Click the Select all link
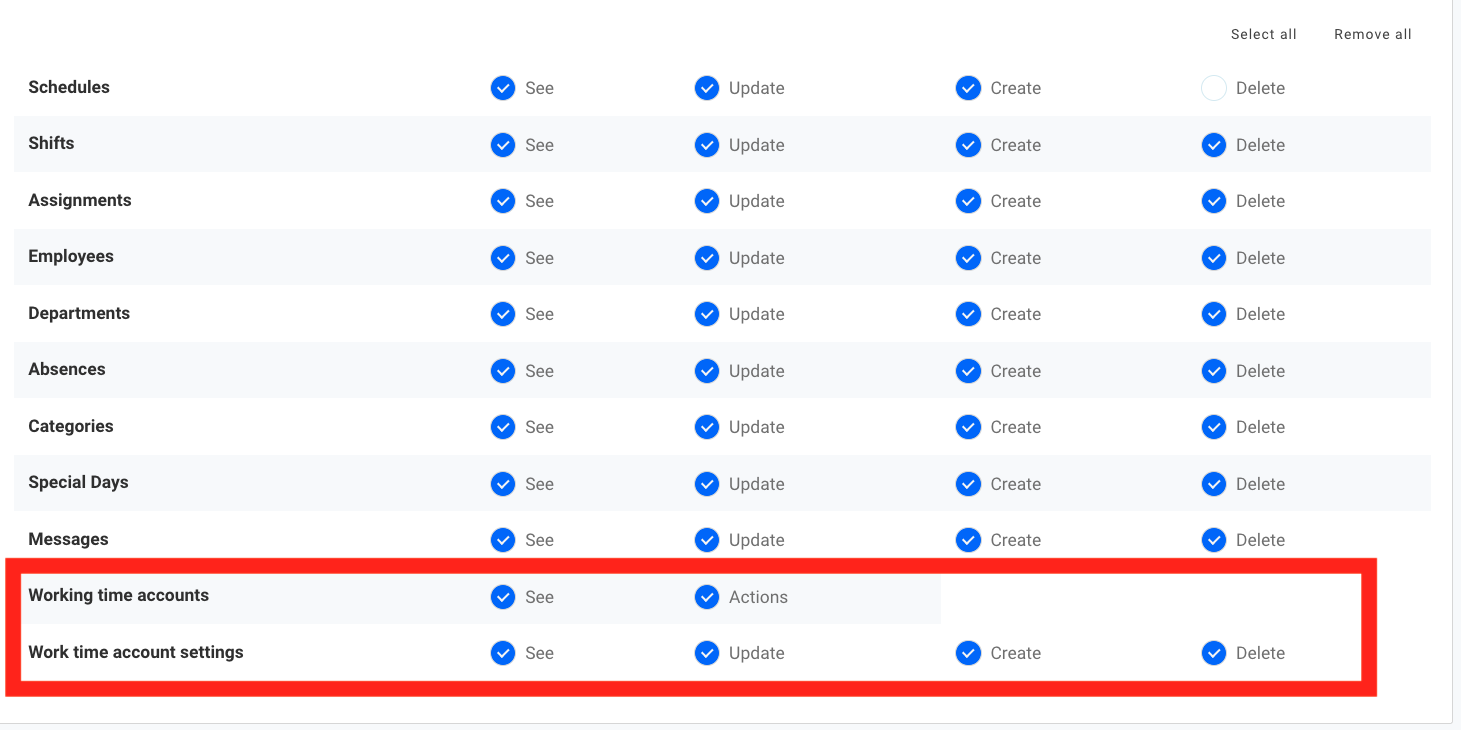1461x730 pixels. (1263, 34)
